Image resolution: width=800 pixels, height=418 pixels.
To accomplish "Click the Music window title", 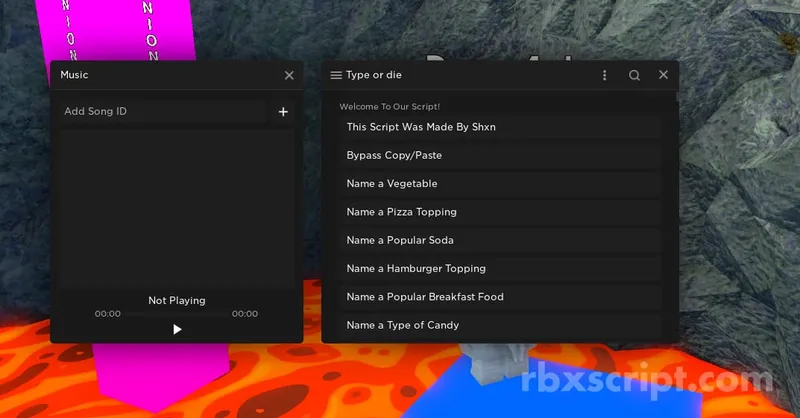I will coord(74,75).
